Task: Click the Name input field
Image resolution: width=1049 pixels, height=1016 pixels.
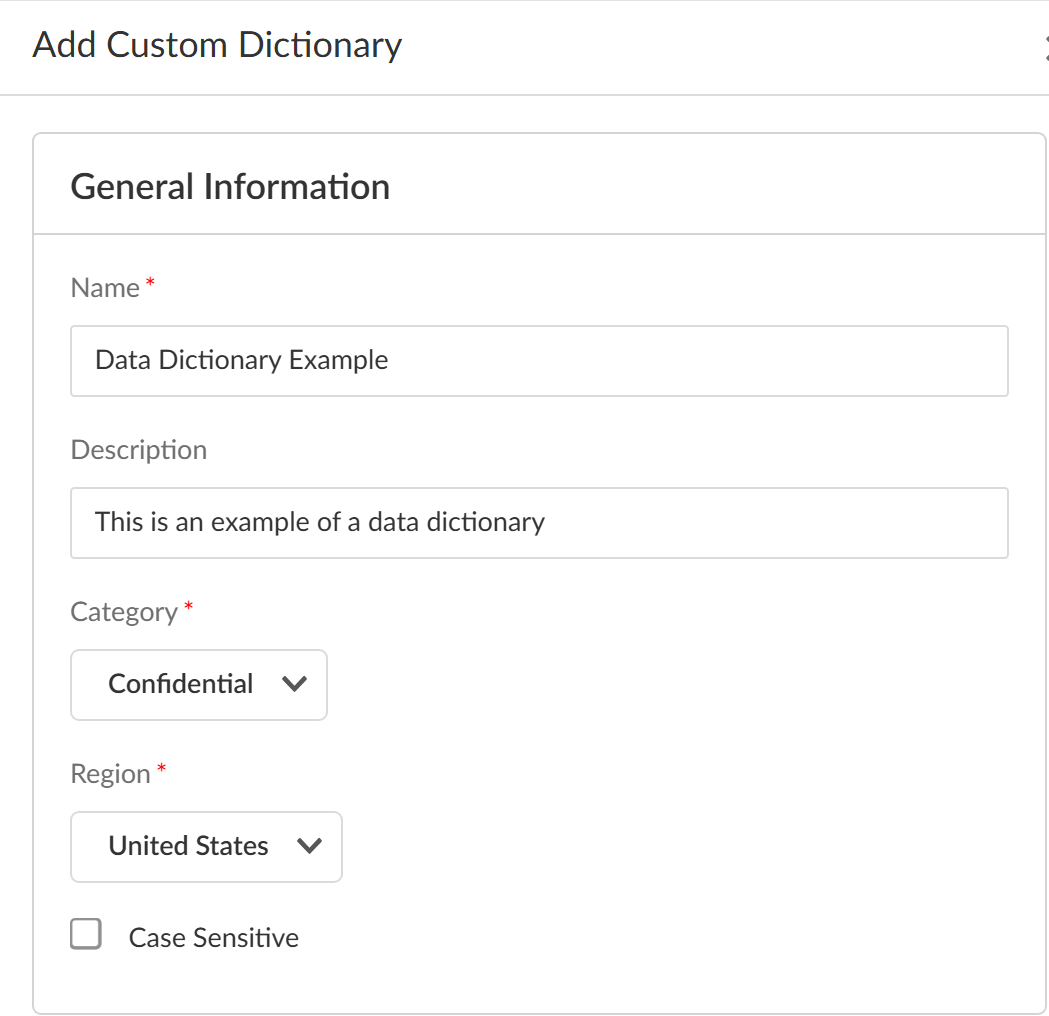Action: 538,361
